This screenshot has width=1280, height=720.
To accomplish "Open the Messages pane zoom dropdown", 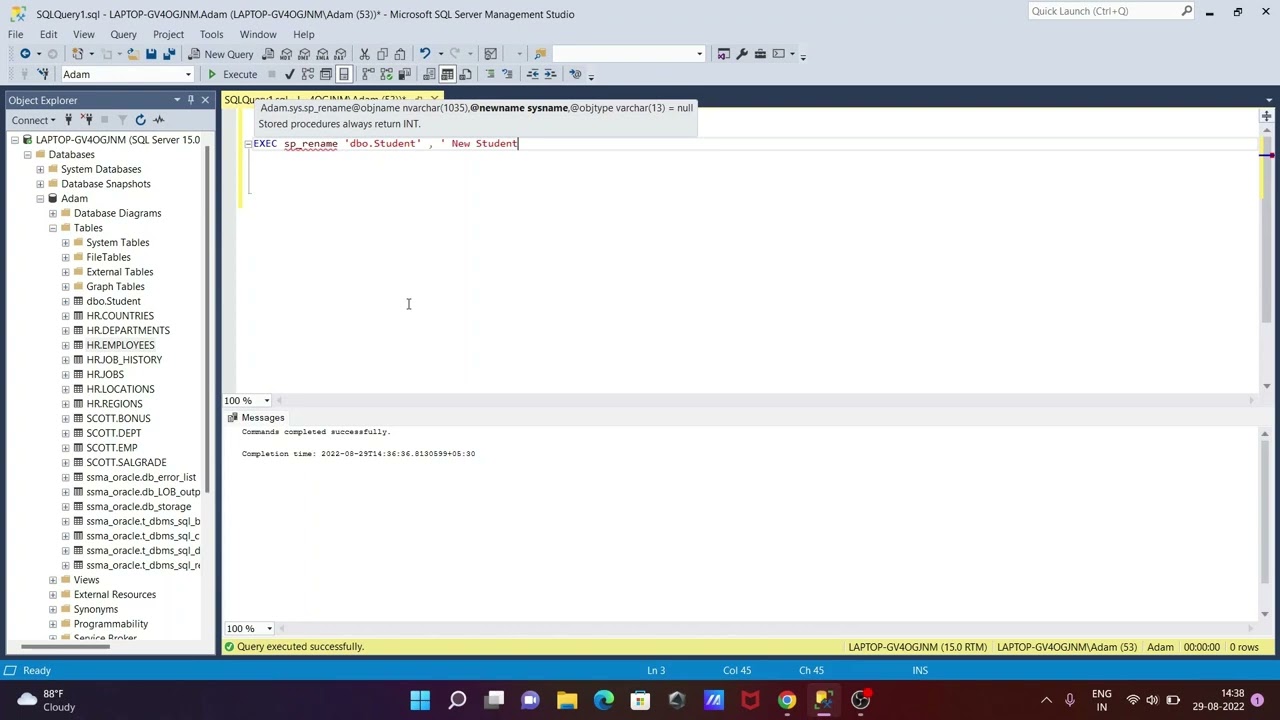I will (x=269, y=629).
